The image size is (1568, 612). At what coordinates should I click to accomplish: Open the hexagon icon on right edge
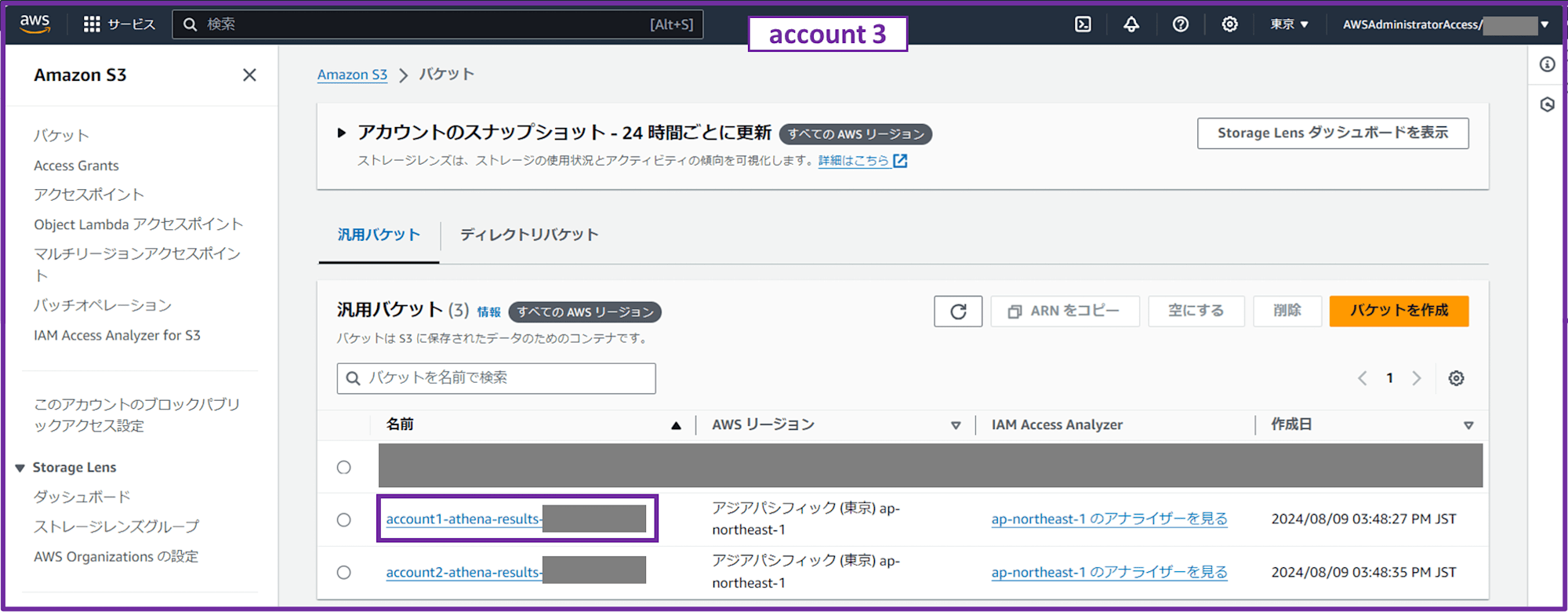click(x=1547, y=104)
